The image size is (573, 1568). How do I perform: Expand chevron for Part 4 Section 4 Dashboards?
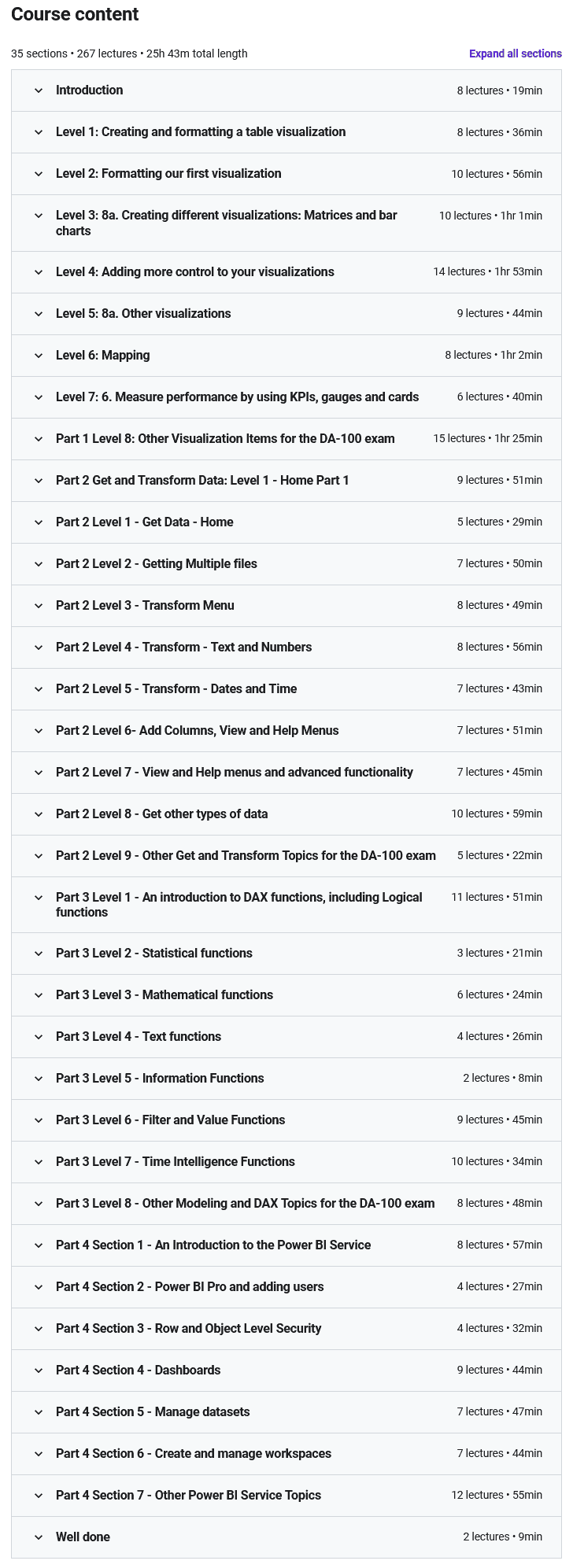tap(39, 1371)
